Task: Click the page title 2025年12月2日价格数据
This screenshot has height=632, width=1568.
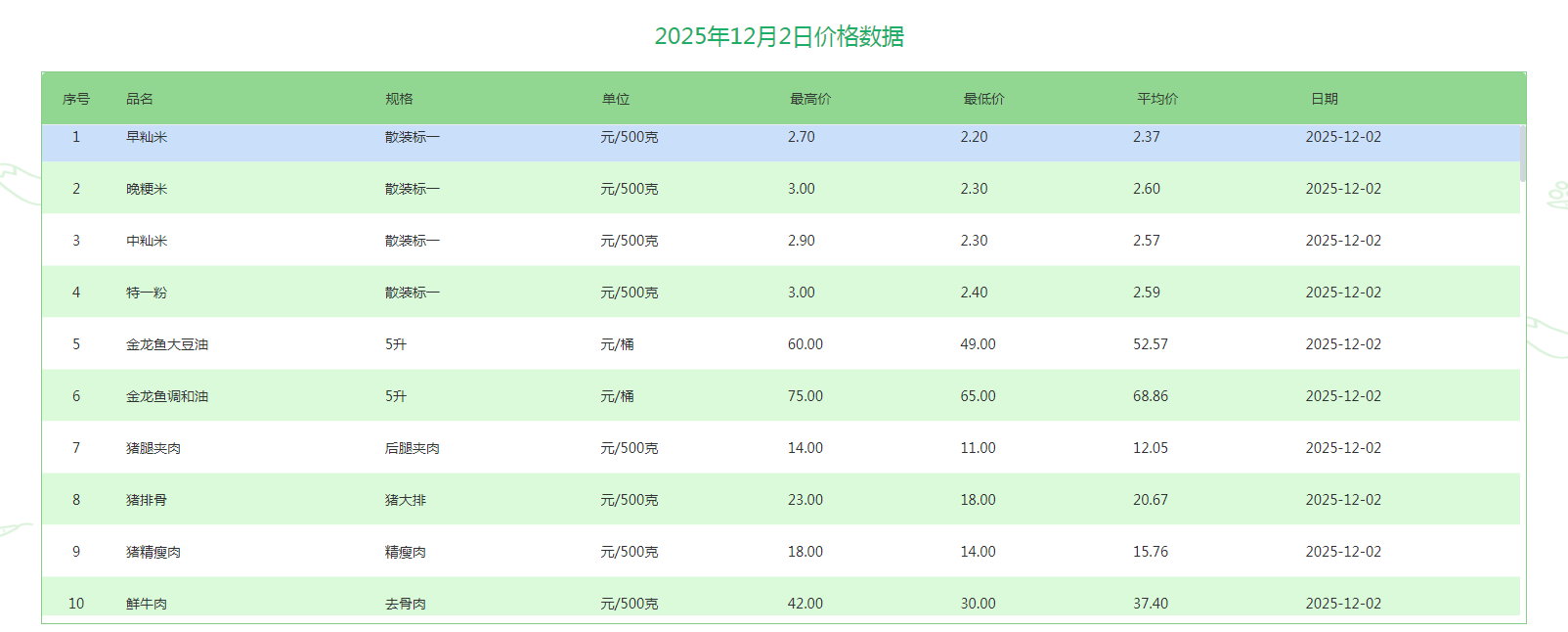Action: 779,36
